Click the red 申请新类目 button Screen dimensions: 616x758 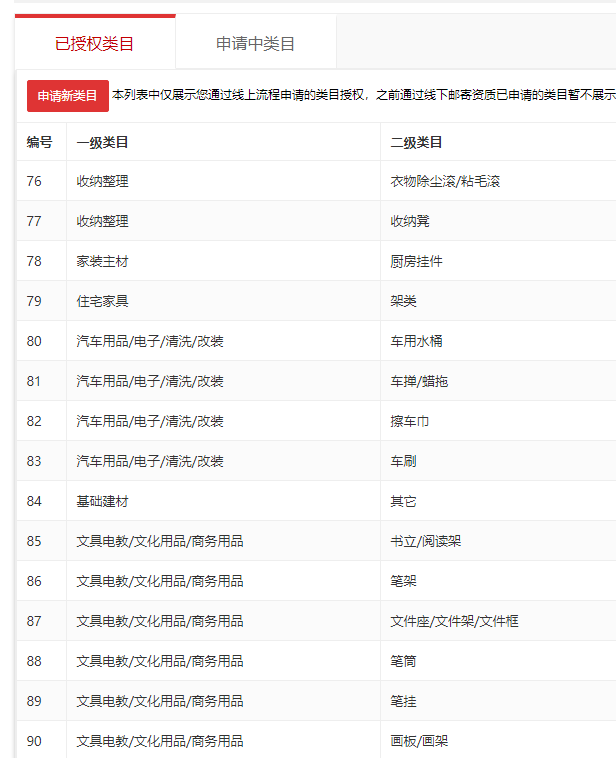[67, 96]
